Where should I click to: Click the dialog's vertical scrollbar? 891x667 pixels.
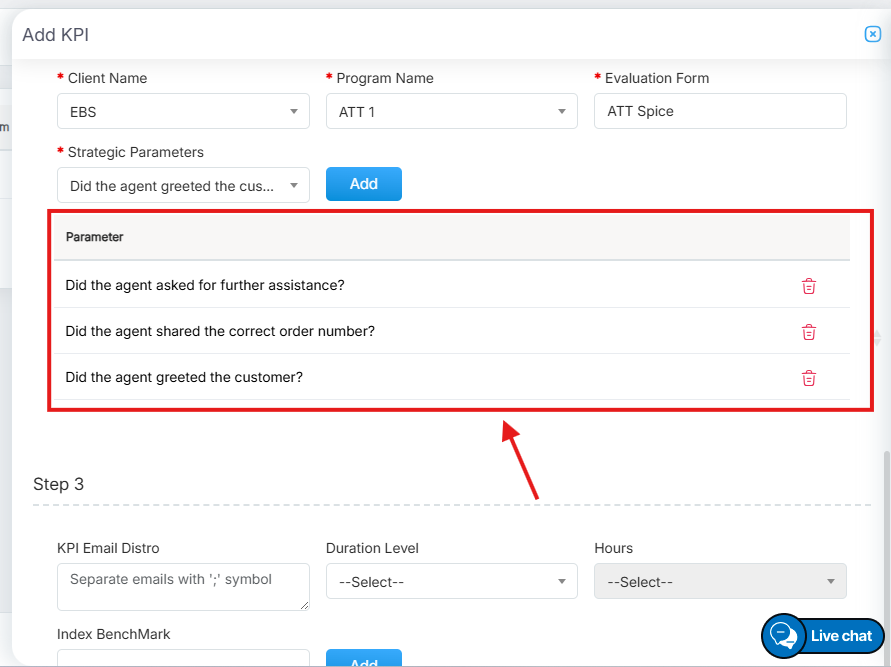point(886,540)
